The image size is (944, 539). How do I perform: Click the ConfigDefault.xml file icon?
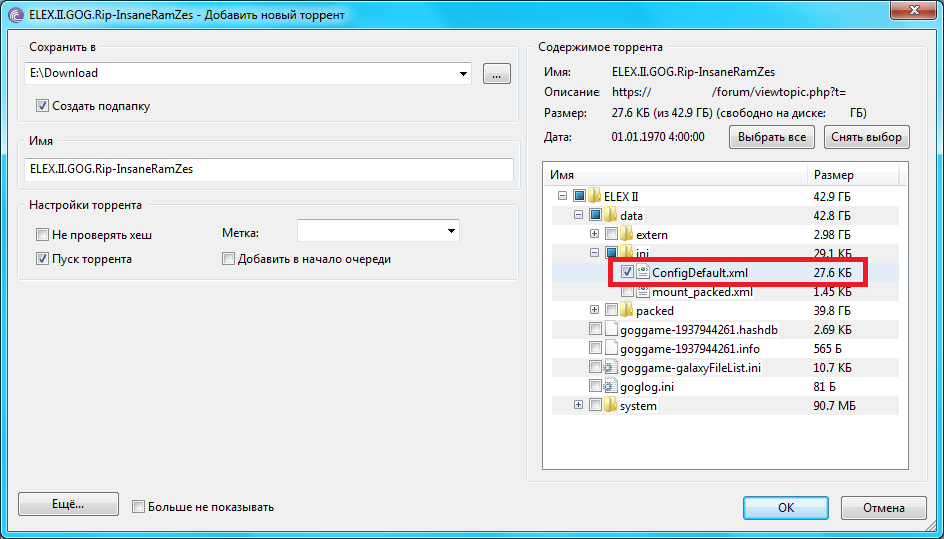[643, 272]
